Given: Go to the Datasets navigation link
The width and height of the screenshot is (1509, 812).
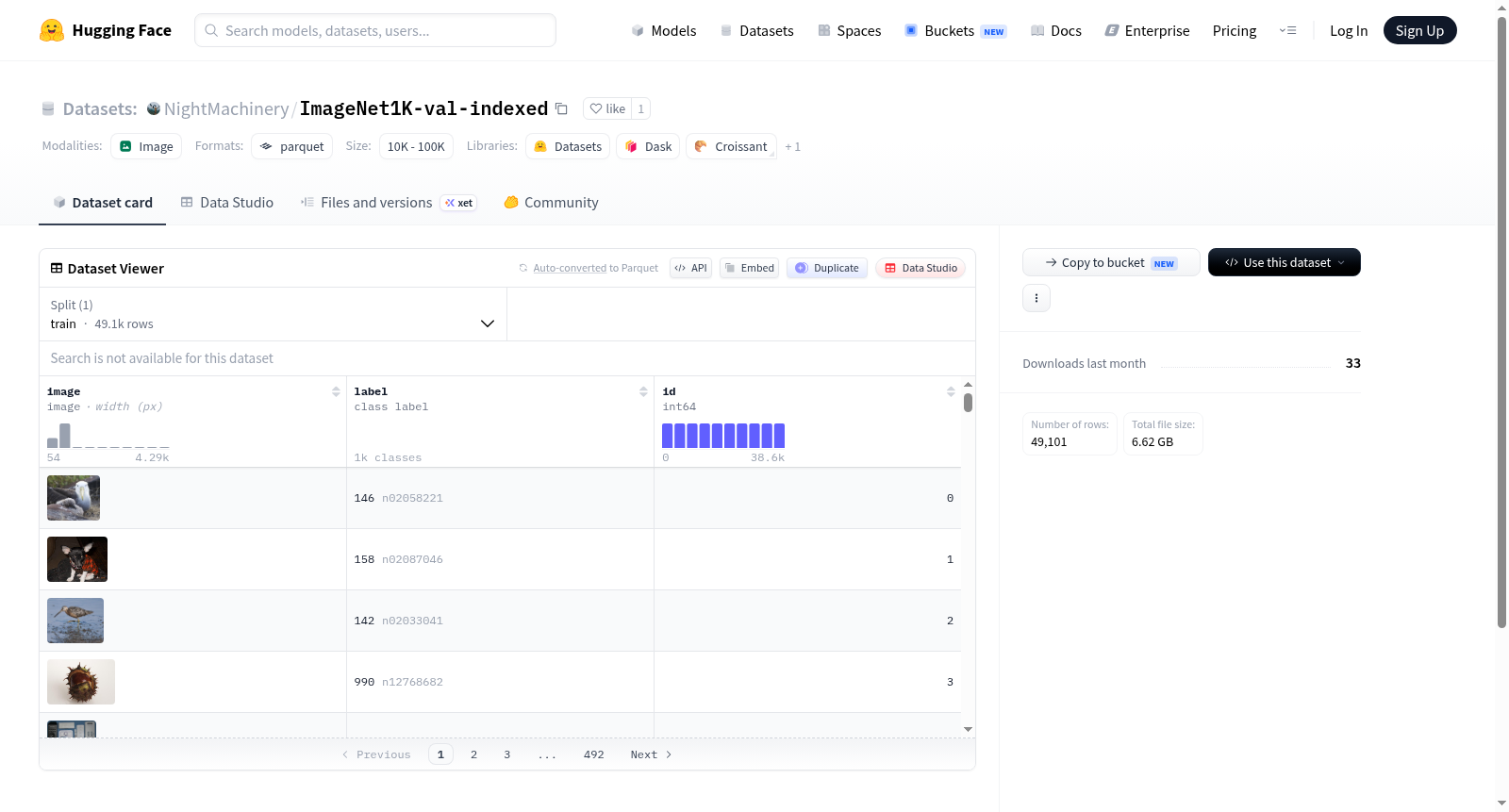Looking at the screenshot, I should [x=757, y=30].
